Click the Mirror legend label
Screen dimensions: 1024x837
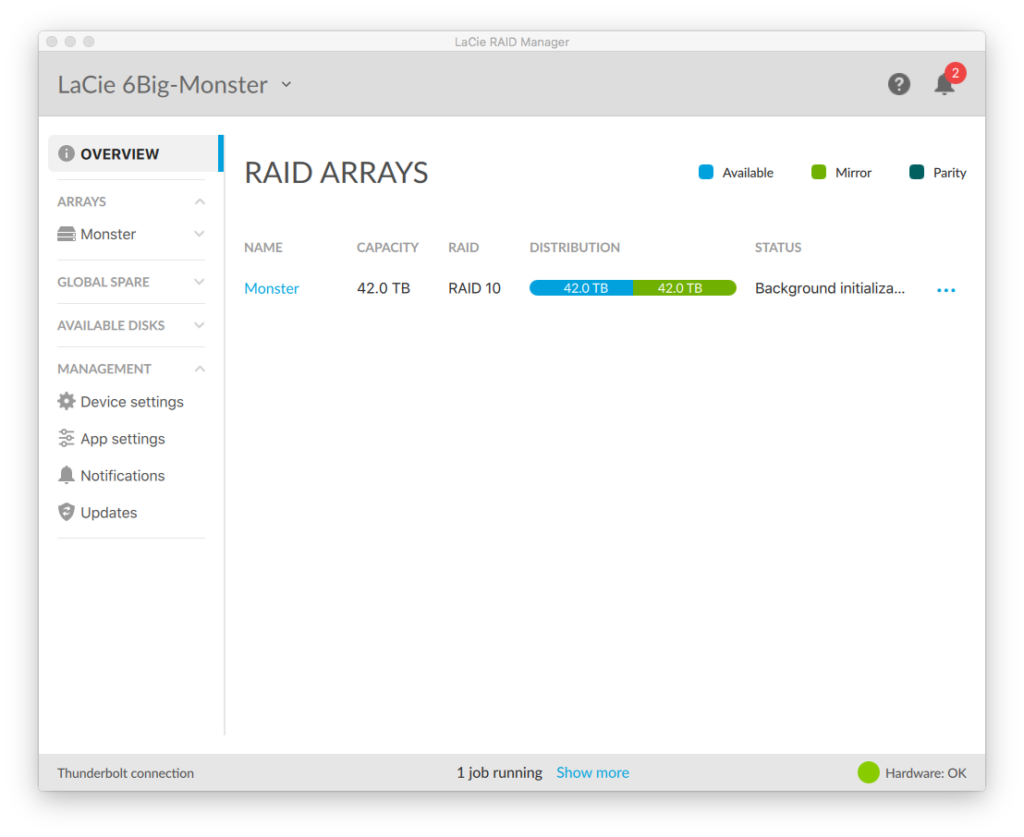coord(853,172)
